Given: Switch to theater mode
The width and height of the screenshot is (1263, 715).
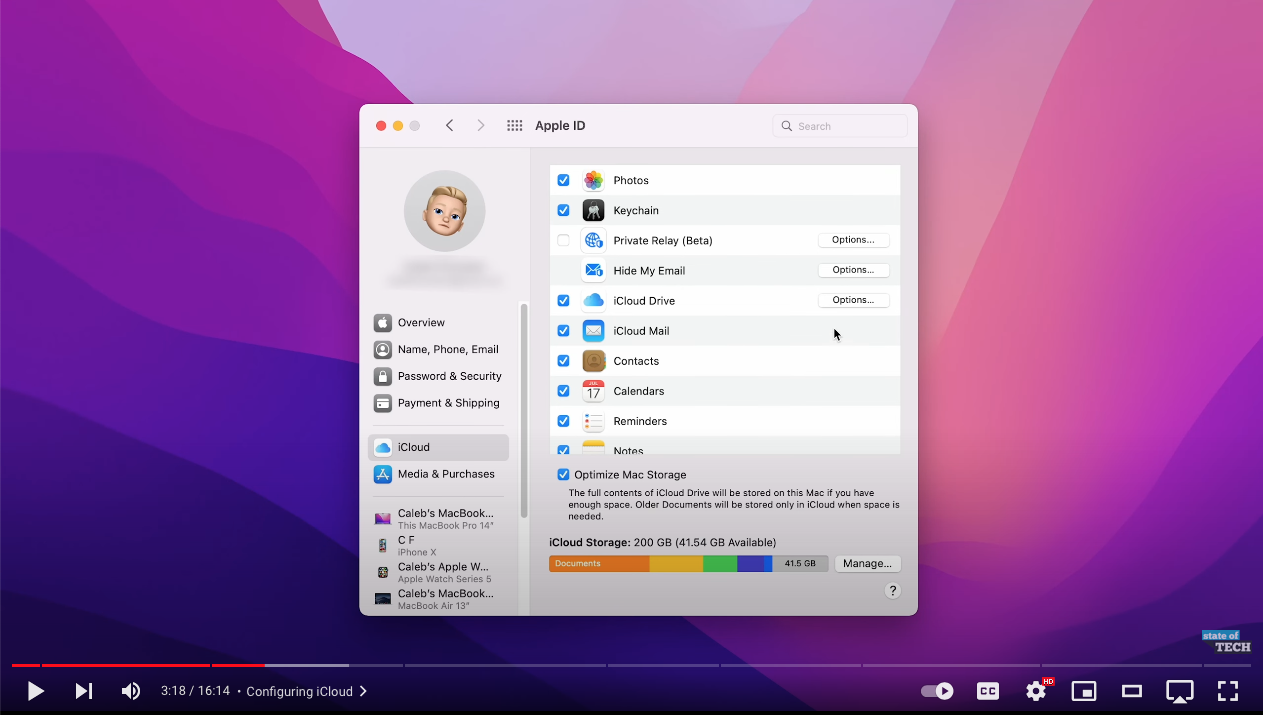Looking at the screenshot, I should pyautogui.click(x=1132, y=691).
